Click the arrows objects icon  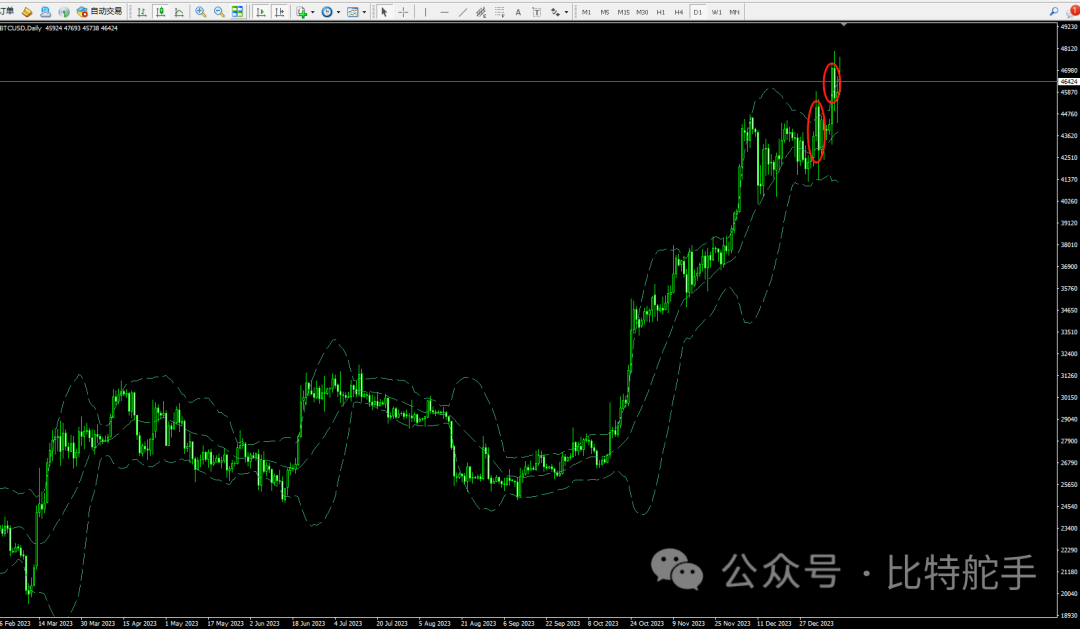[555, 12]
